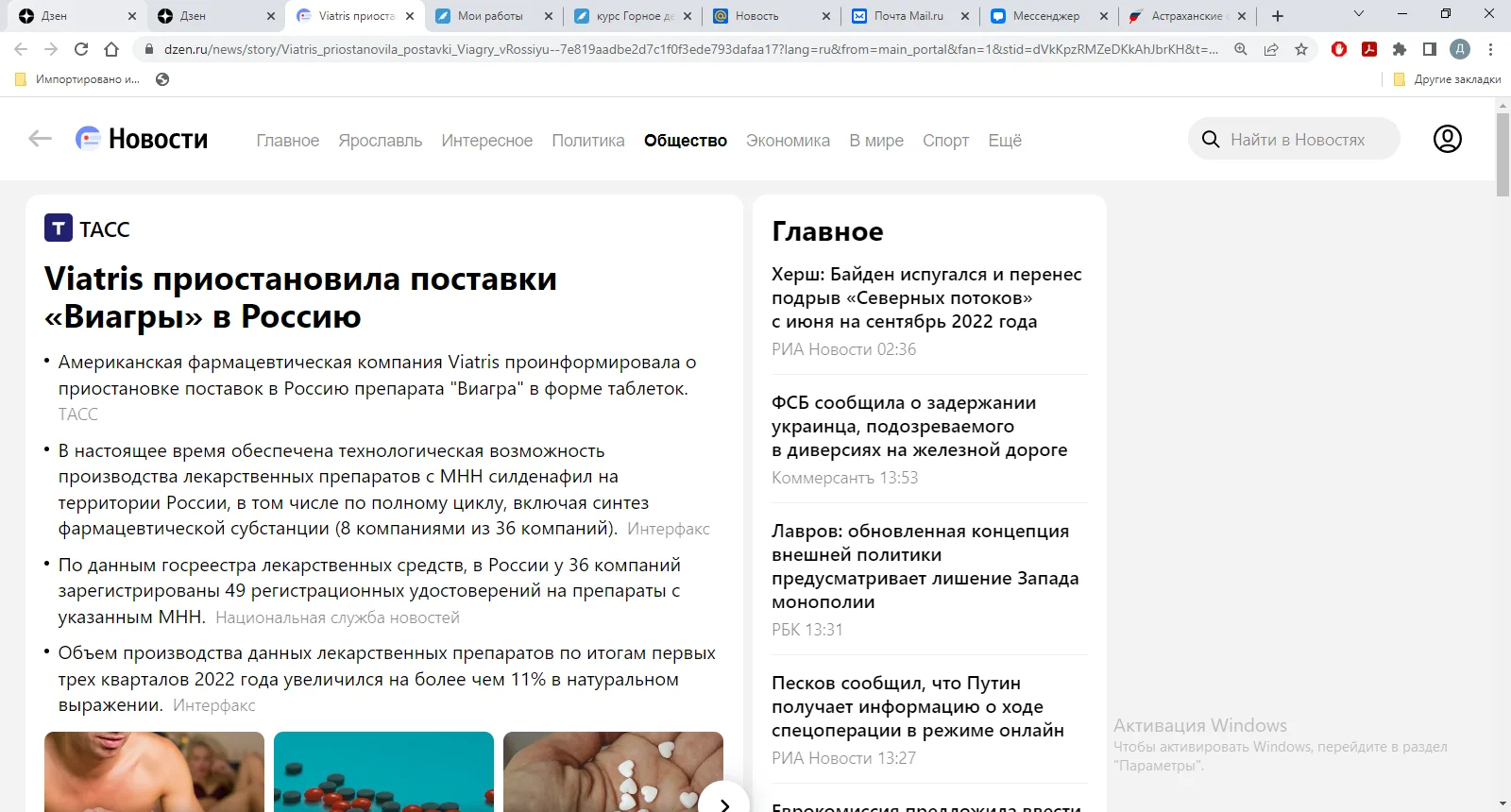Image resolution: width=1511 pixels, height=812 pixels.
Task: Click the globe bookmark icon in bookmarks bar
Action: coord(162,79)
